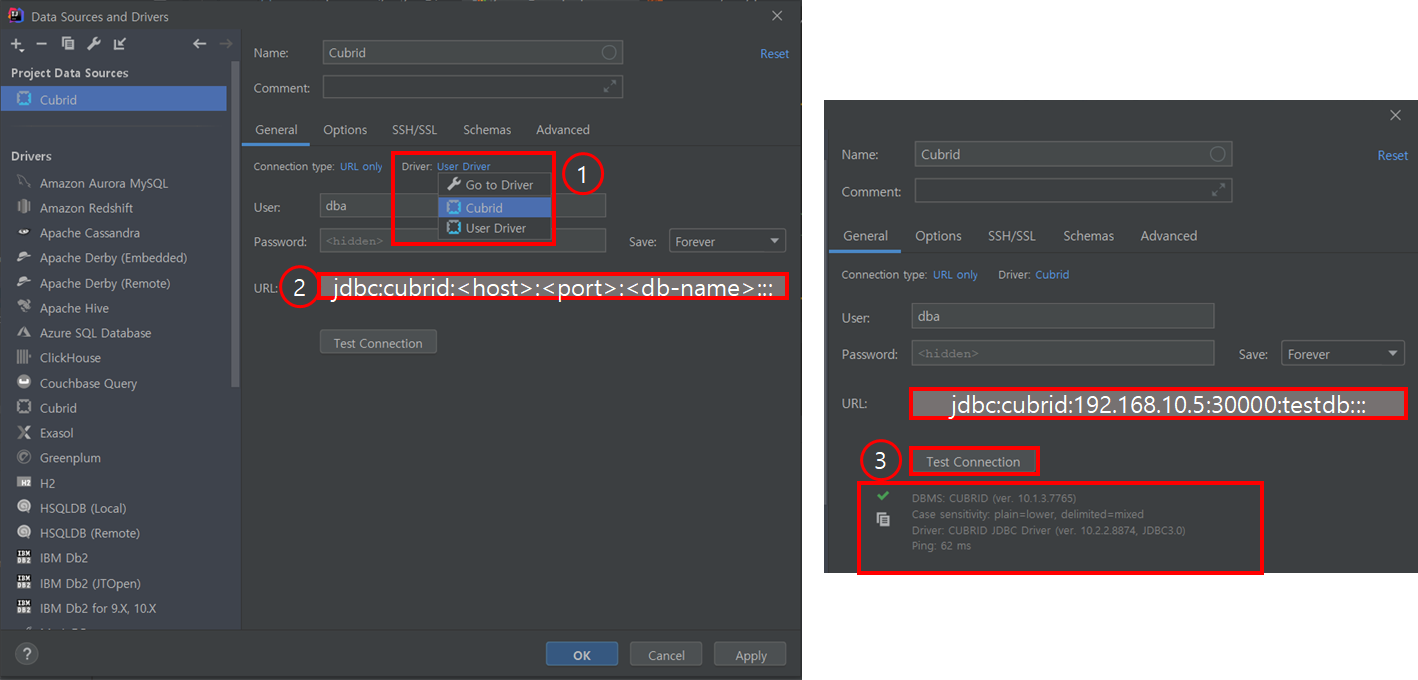This screenshot has height=680, width=1418.
Task: Click the greyed Forward arrow in sidebar toolbar
Action: pyautogui.click(x=225, y=43)
